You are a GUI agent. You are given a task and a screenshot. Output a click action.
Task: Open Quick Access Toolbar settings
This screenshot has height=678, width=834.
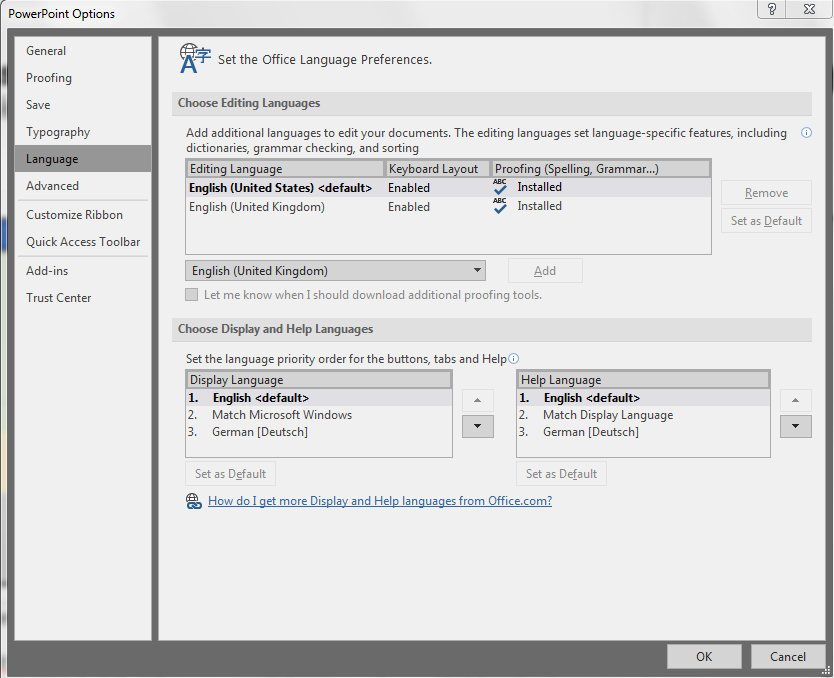[83, 242]
